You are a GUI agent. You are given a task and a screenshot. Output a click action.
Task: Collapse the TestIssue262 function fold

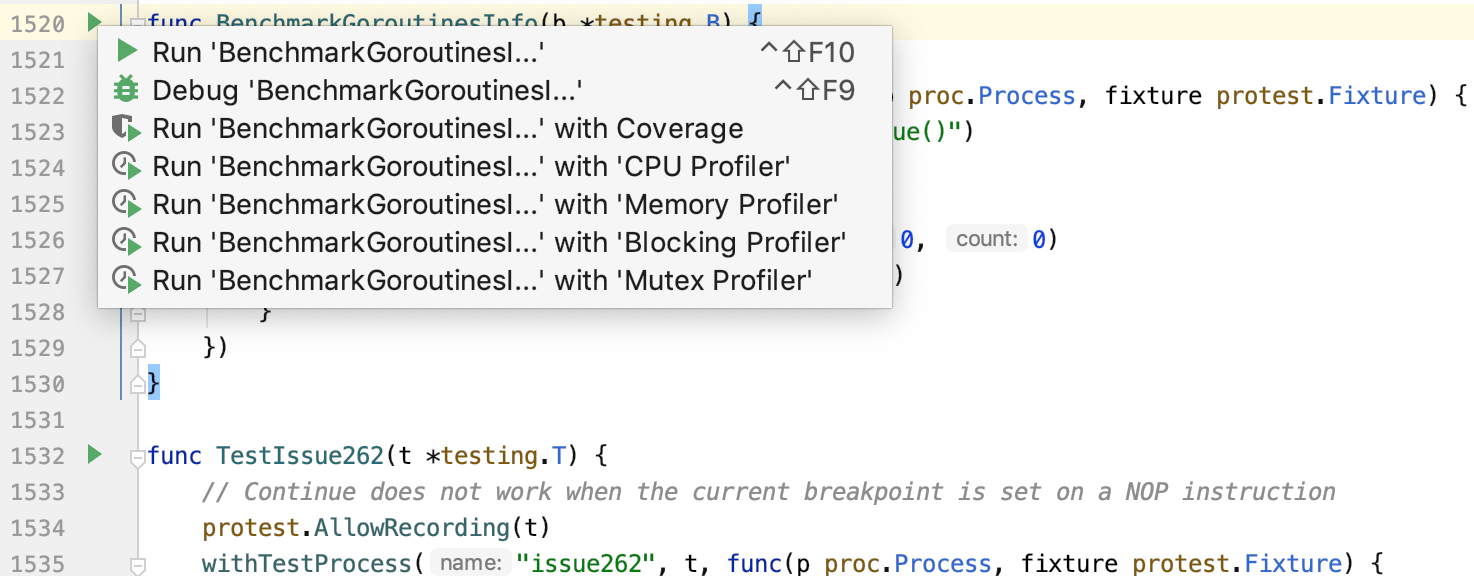point(137,458)
